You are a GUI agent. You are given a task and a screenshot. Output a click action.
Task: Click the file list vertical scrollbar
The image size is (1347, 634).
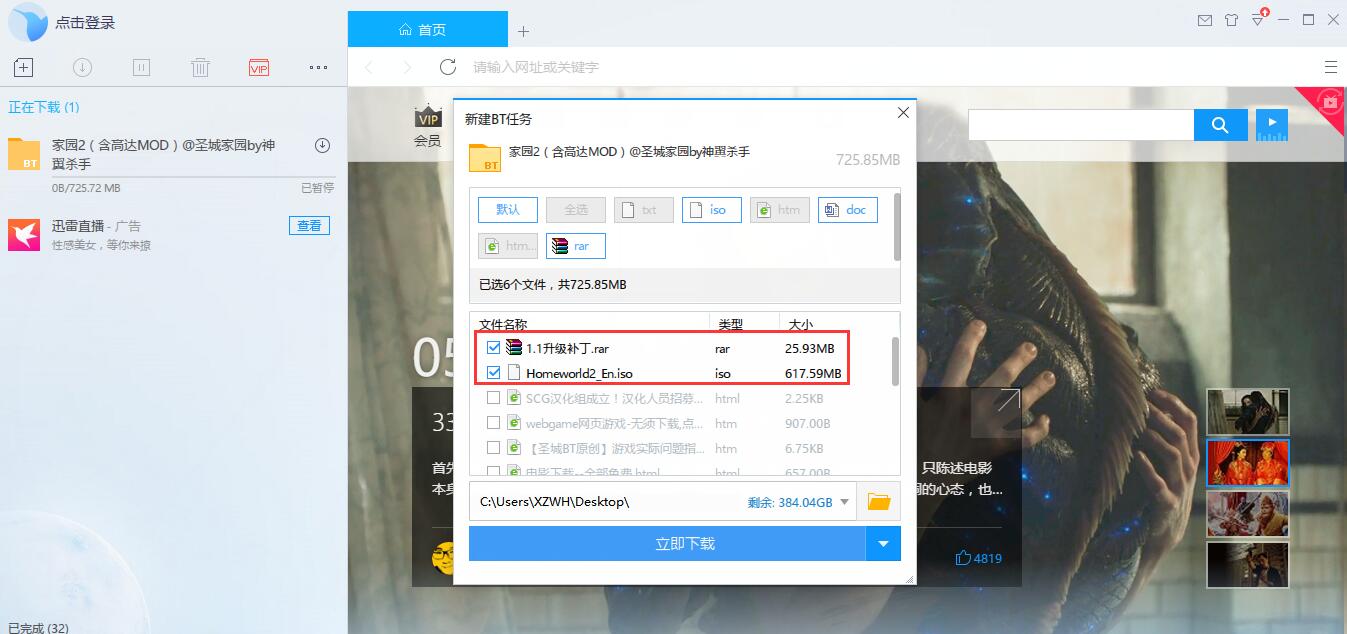(895, 360)
